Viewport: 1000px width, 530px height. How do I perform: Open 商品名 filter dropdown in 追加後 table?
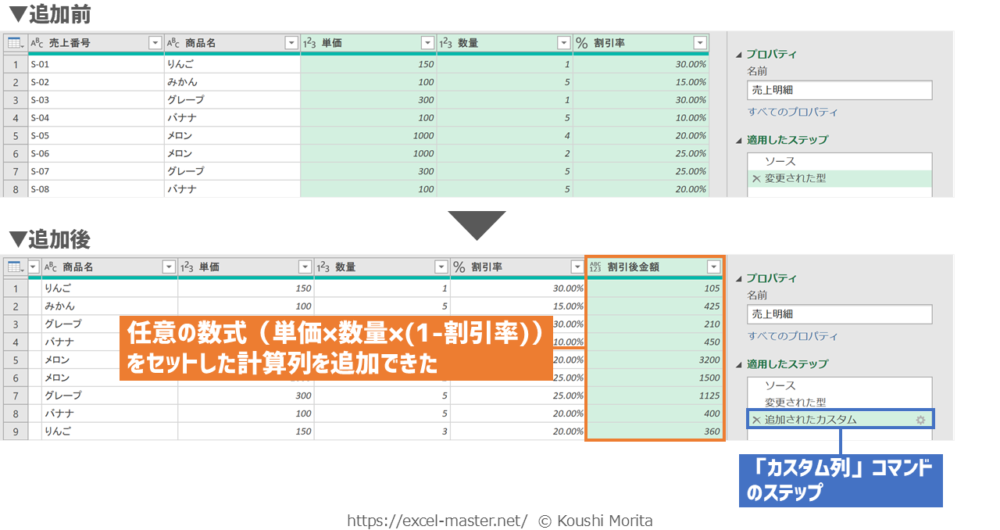(168, 267)
